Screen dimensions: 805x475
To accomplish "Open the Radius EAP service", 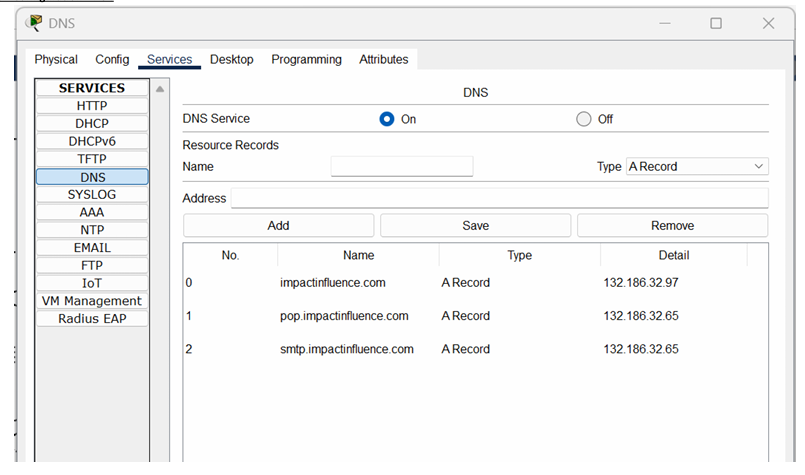I will (x=92, y=319).
